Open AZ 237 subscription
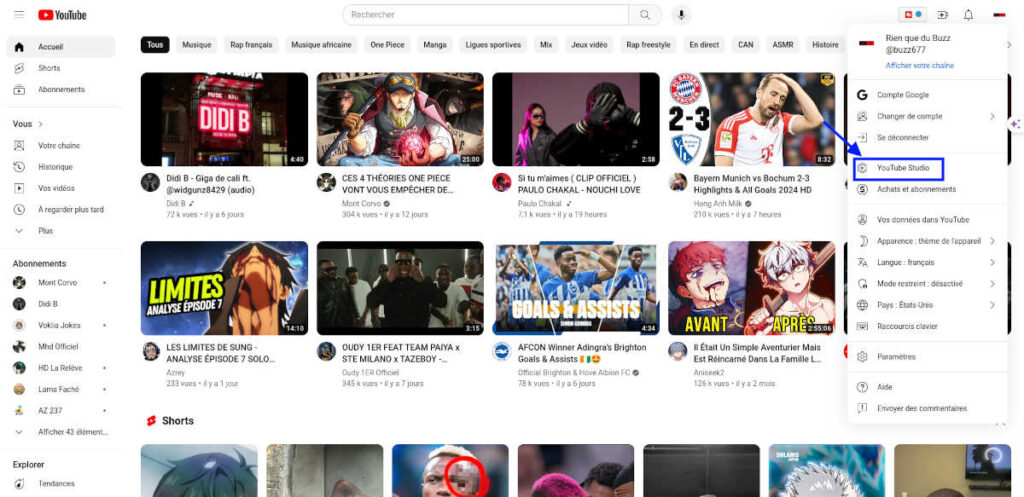Screen dimensions: 1024x497 point(61,411)
